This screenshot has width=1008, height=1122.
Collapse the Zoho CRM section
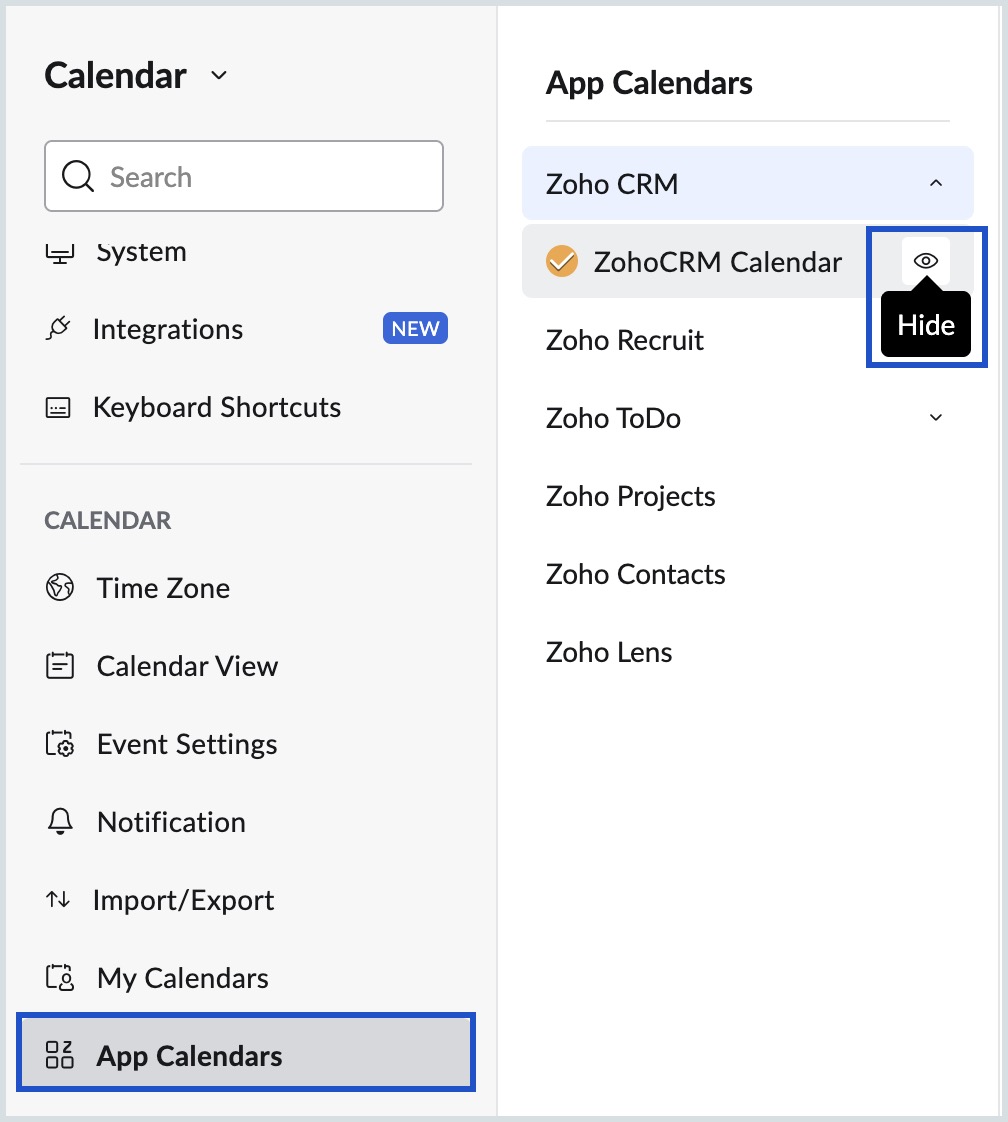click(x=936, y=184)
